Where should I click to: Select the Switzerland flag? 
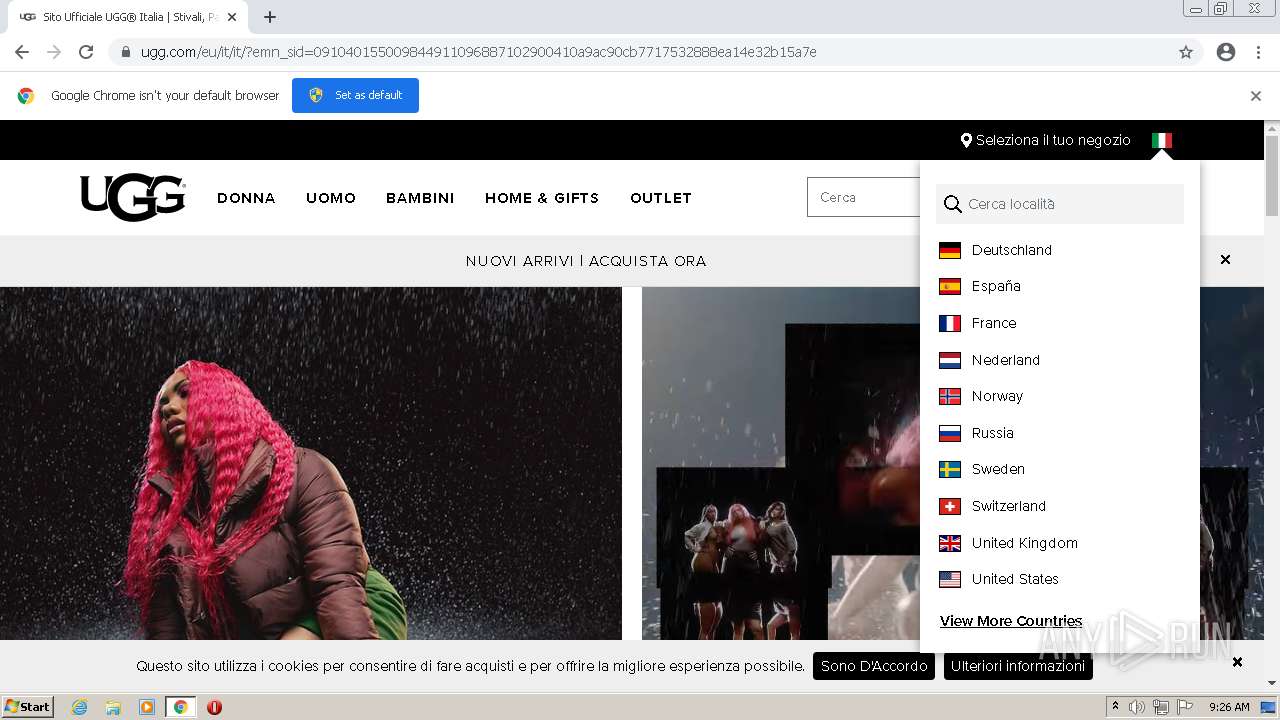coord(950,506)
